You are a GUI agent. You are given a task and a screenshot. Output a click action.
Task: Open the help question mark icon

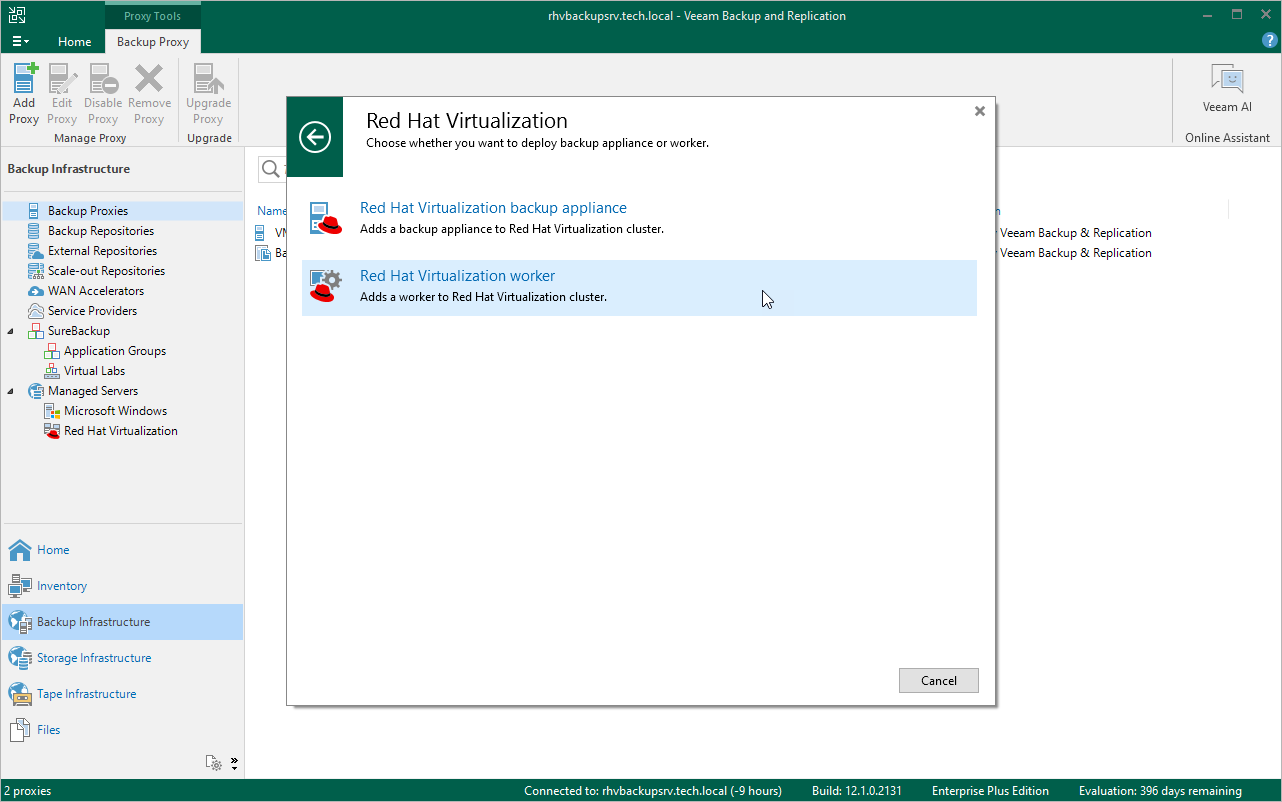(x=1270, y=41)
